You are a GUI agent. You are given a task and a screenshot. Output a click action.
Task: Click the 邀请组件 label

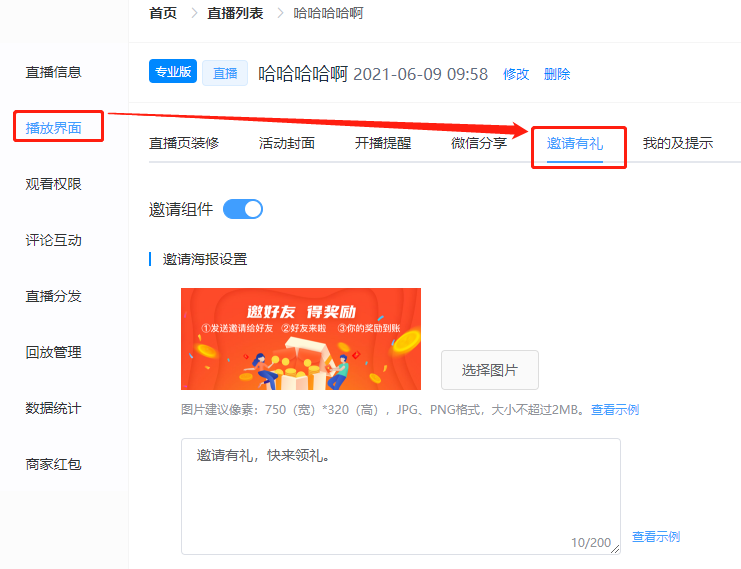click(181, 209)
